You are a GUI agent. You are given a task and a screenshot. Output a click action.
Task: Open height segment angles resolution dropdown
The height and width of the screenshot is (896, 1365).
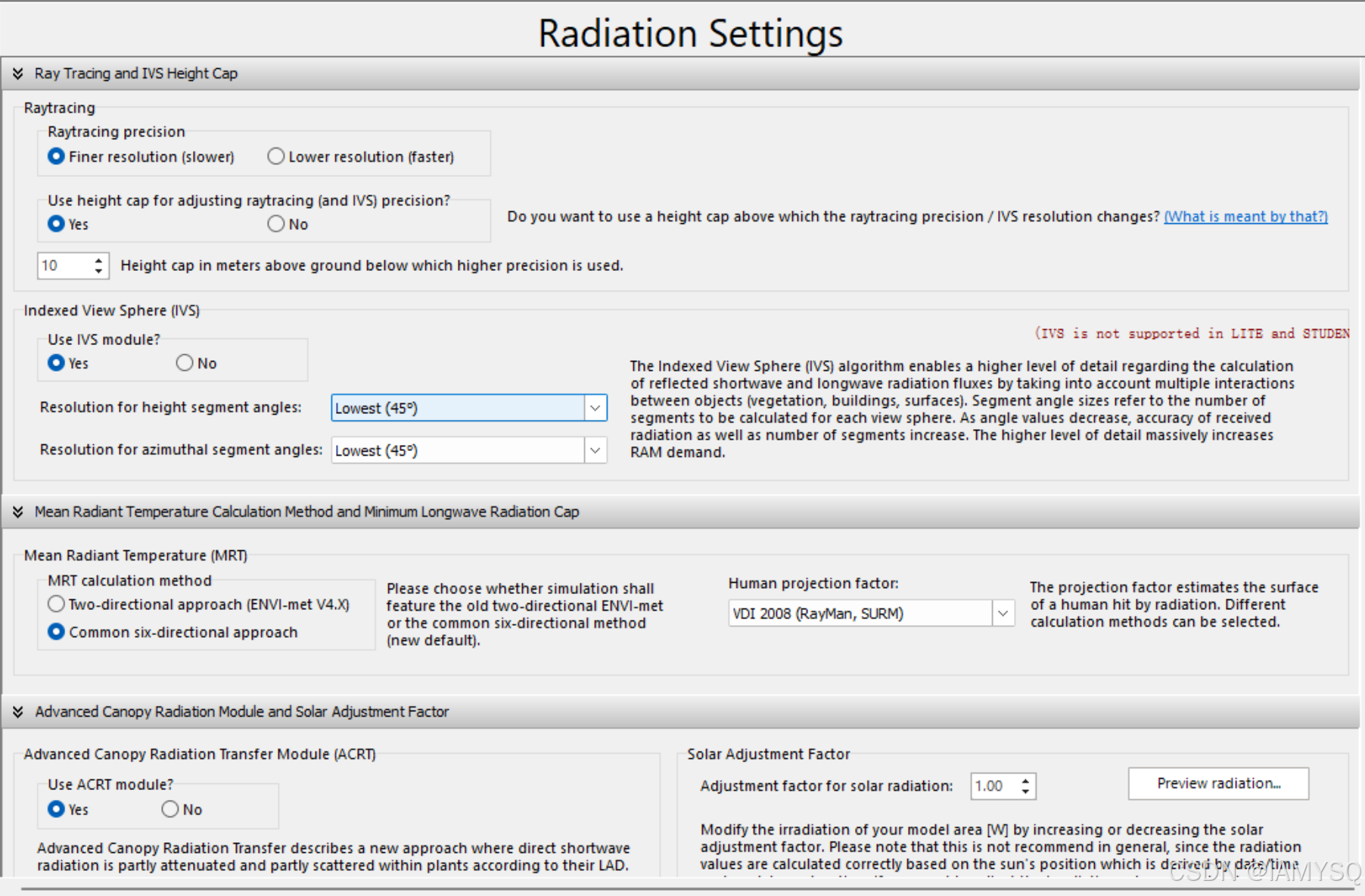(x=595, y=408)
